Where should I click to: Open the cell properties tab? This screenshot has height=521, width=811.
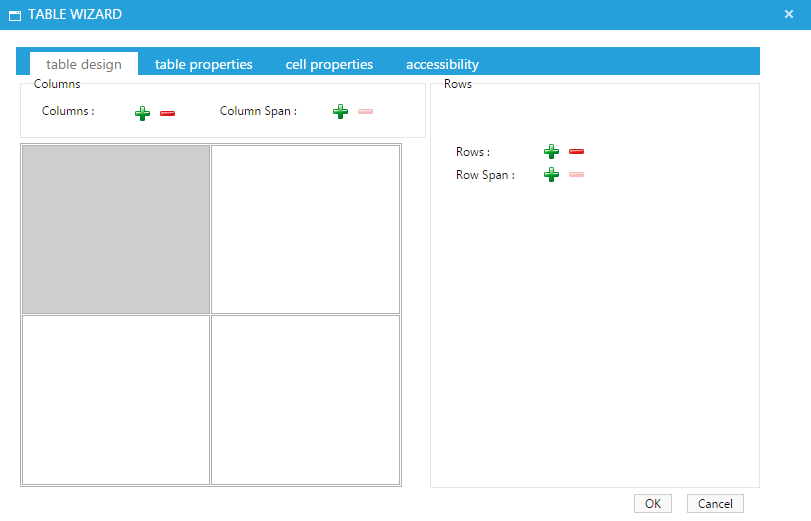(x=329, y=64)
